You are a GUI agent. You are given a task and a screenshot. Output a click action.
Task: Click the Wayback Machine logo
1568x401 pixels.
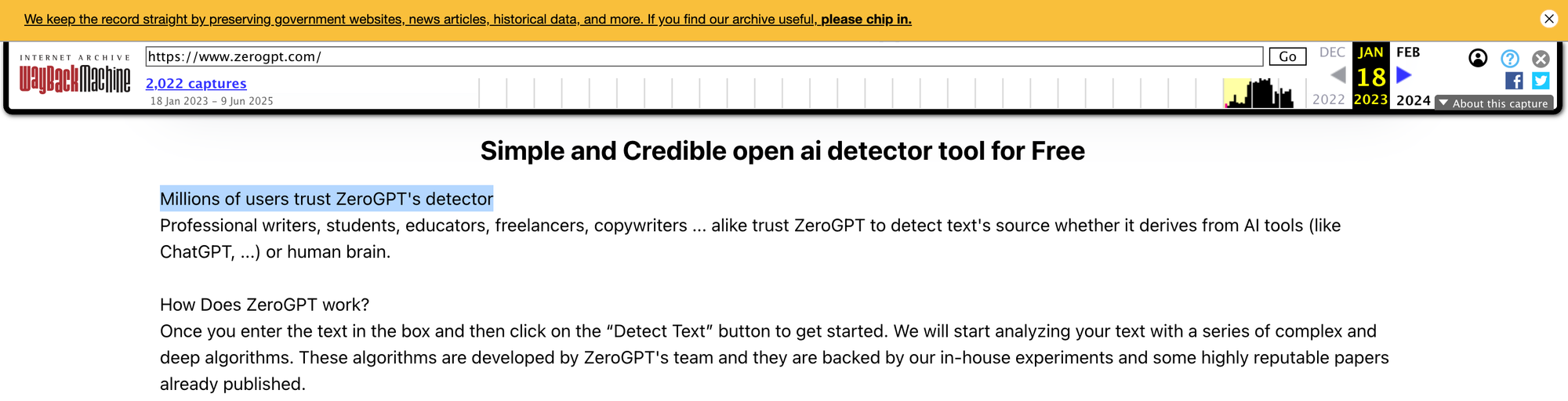75,74
